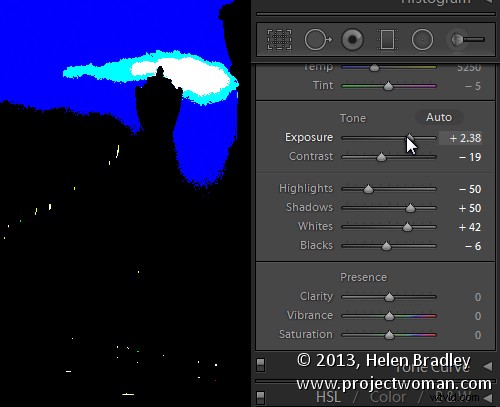Select the Graduated Filter tool

click(387, 40)
